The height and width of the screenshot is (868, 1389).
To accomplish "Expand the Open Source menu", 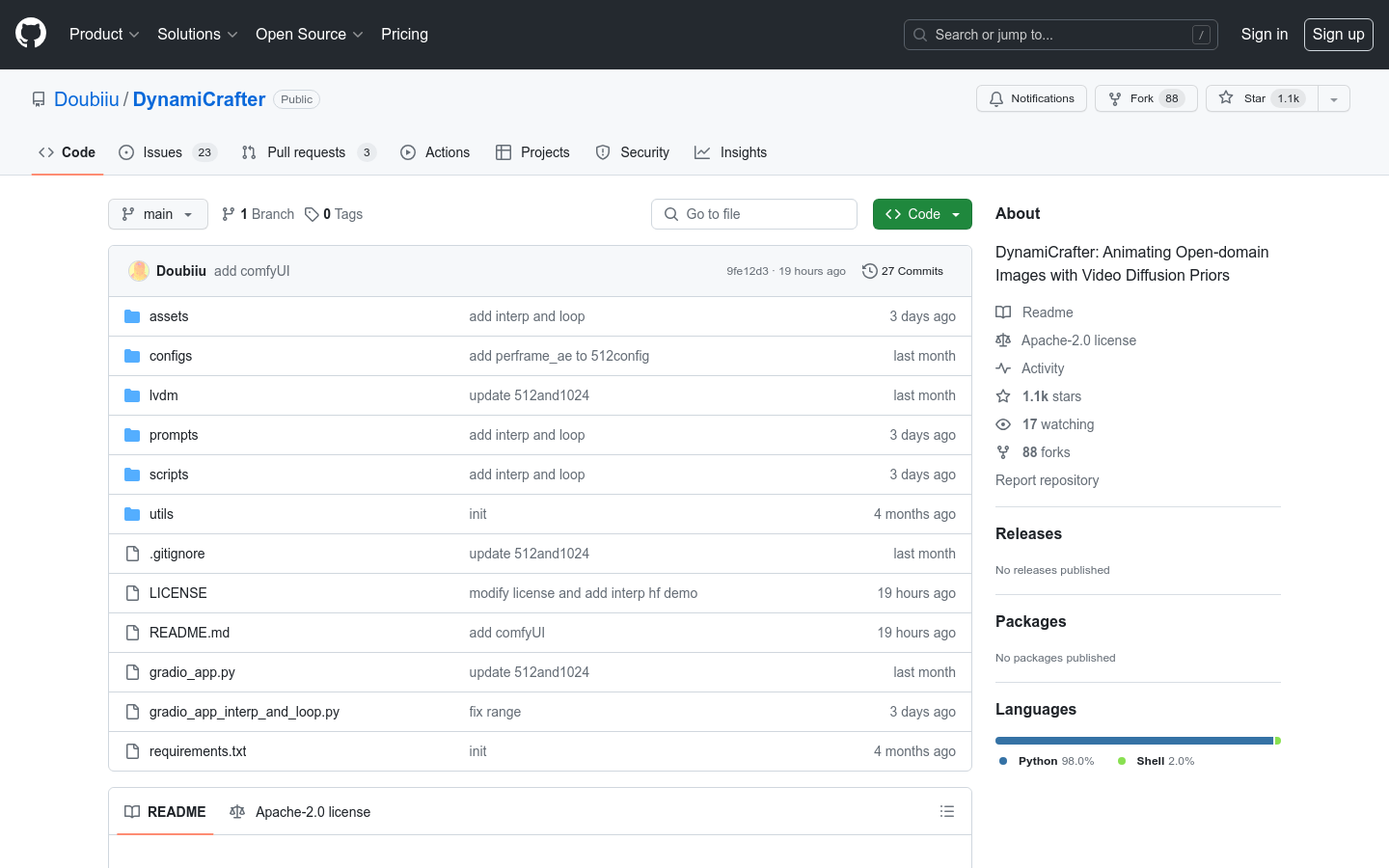I will point(309,34).
